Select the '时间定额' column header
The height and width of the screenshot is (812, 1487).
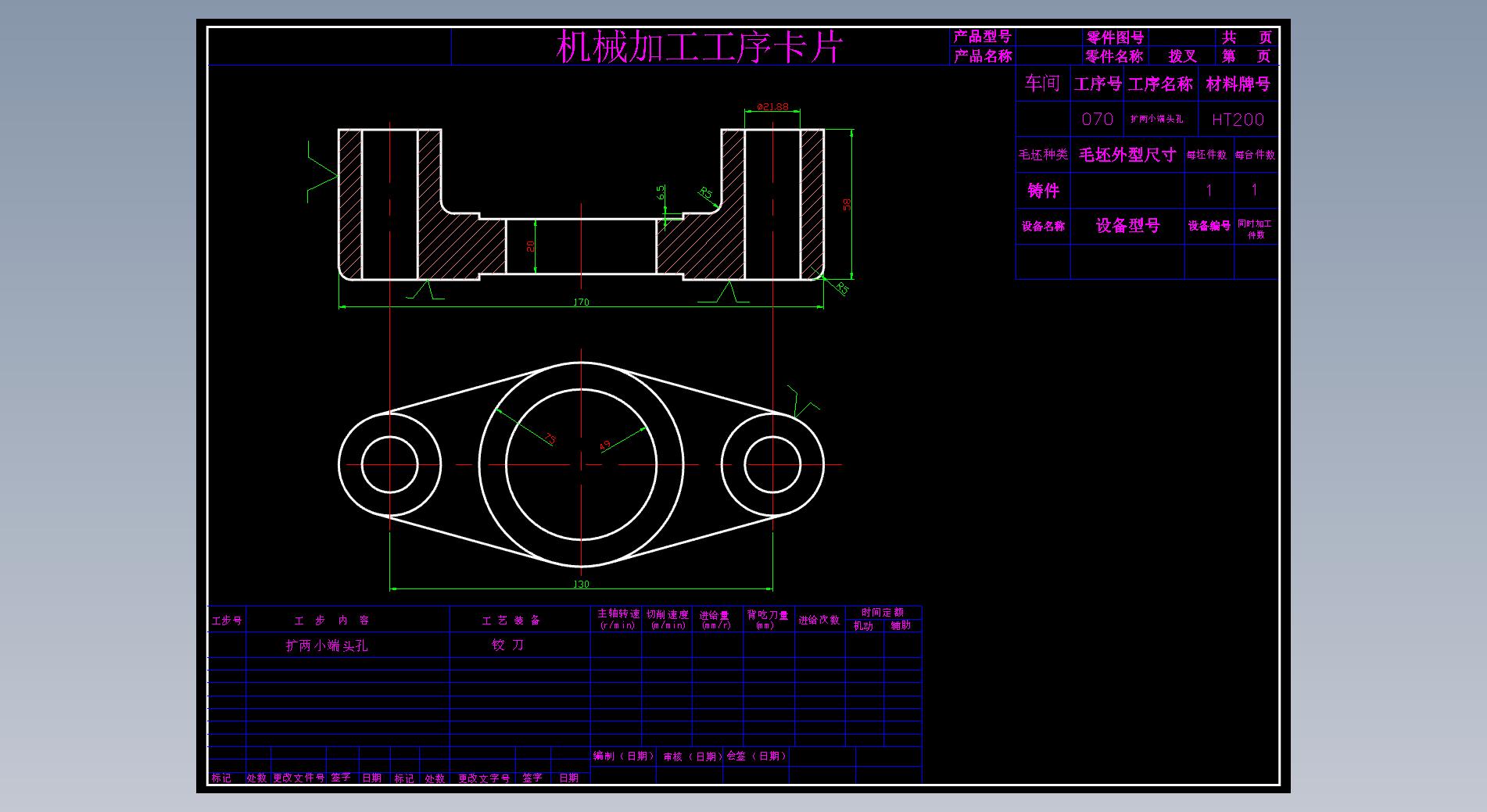[883, 612]
